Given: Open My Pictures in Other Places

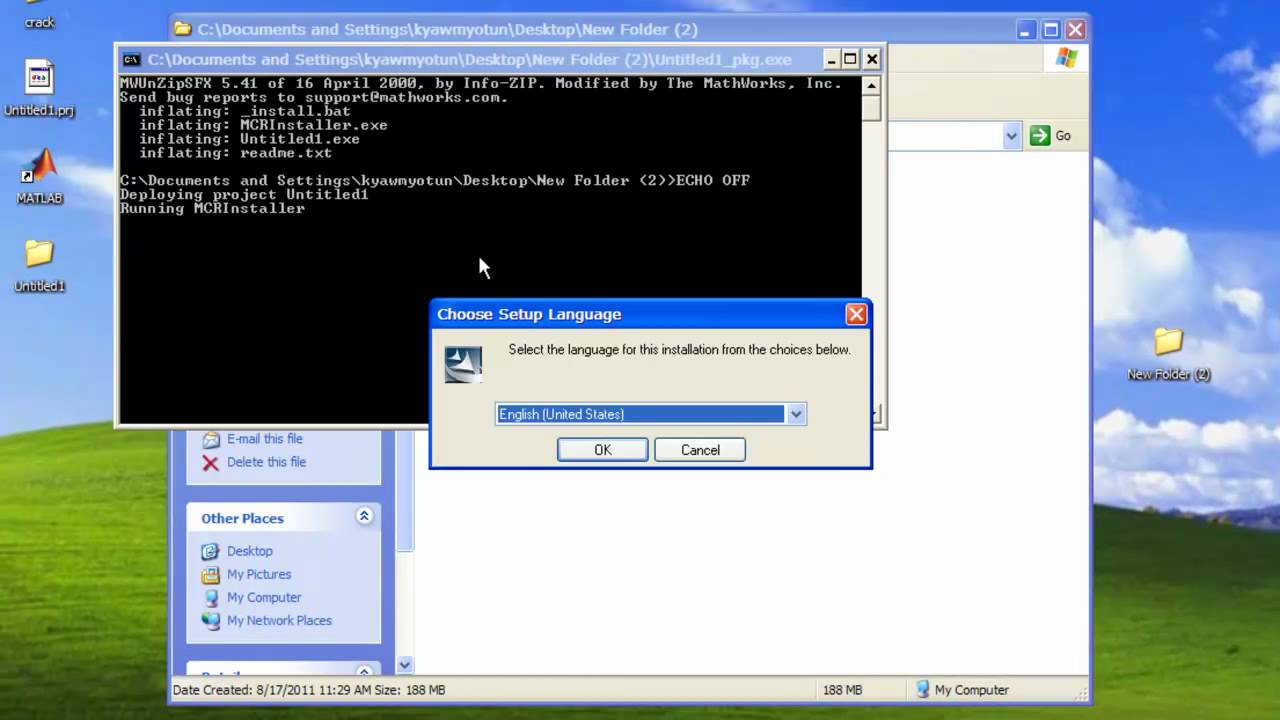Looking at the screenshot, I should (x=259, y=574).
